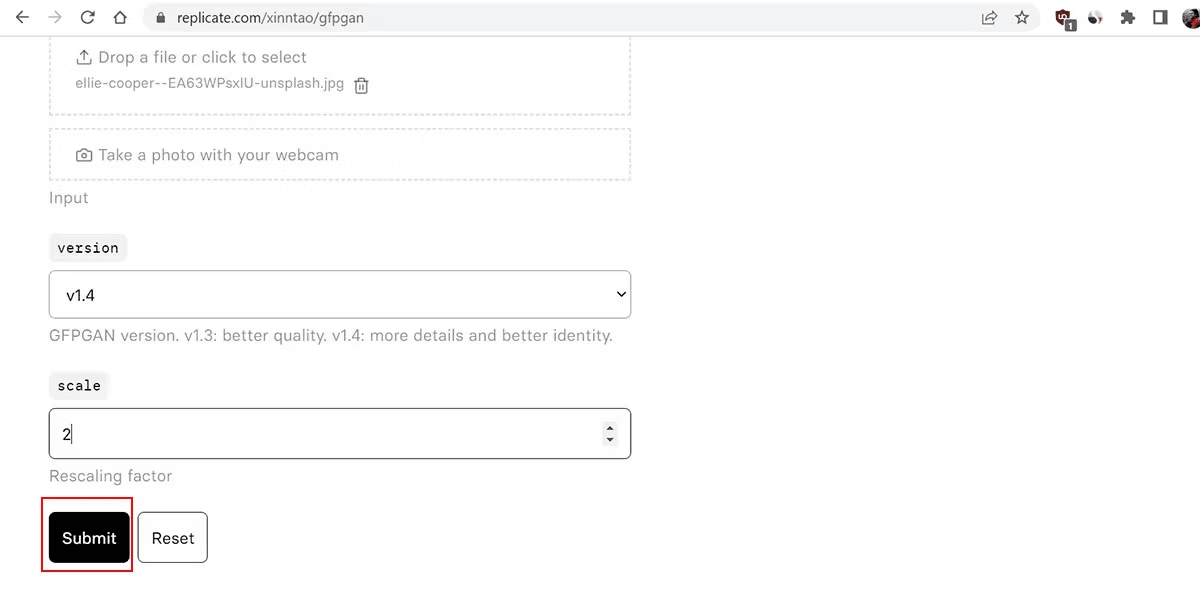Go to the browser home page
Image resolution: width=1200 pixels, height=600 pixels.
(120, 17)
